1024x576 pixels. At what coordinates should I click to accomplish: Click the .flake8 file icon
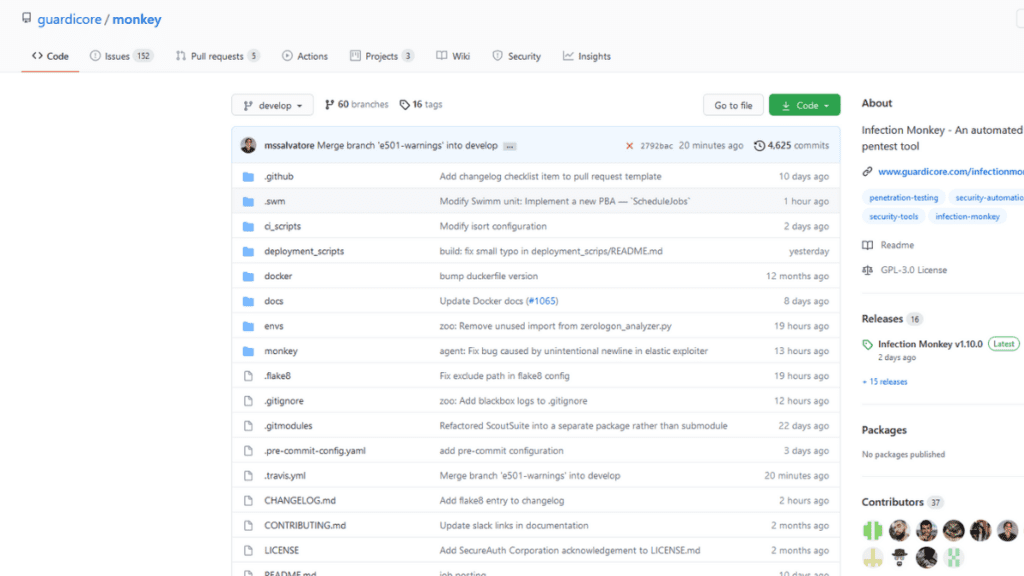[248, 376]
